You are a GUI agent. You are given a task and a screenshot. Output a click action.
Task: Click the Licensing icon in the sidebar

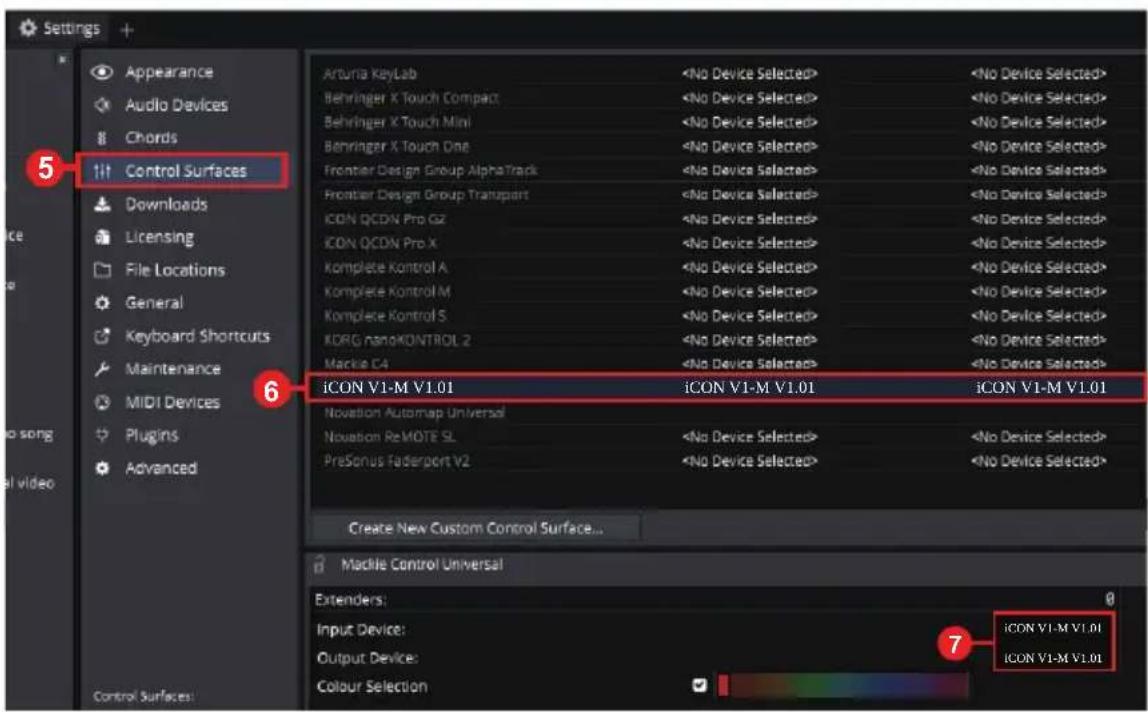(x=102, y=237)
